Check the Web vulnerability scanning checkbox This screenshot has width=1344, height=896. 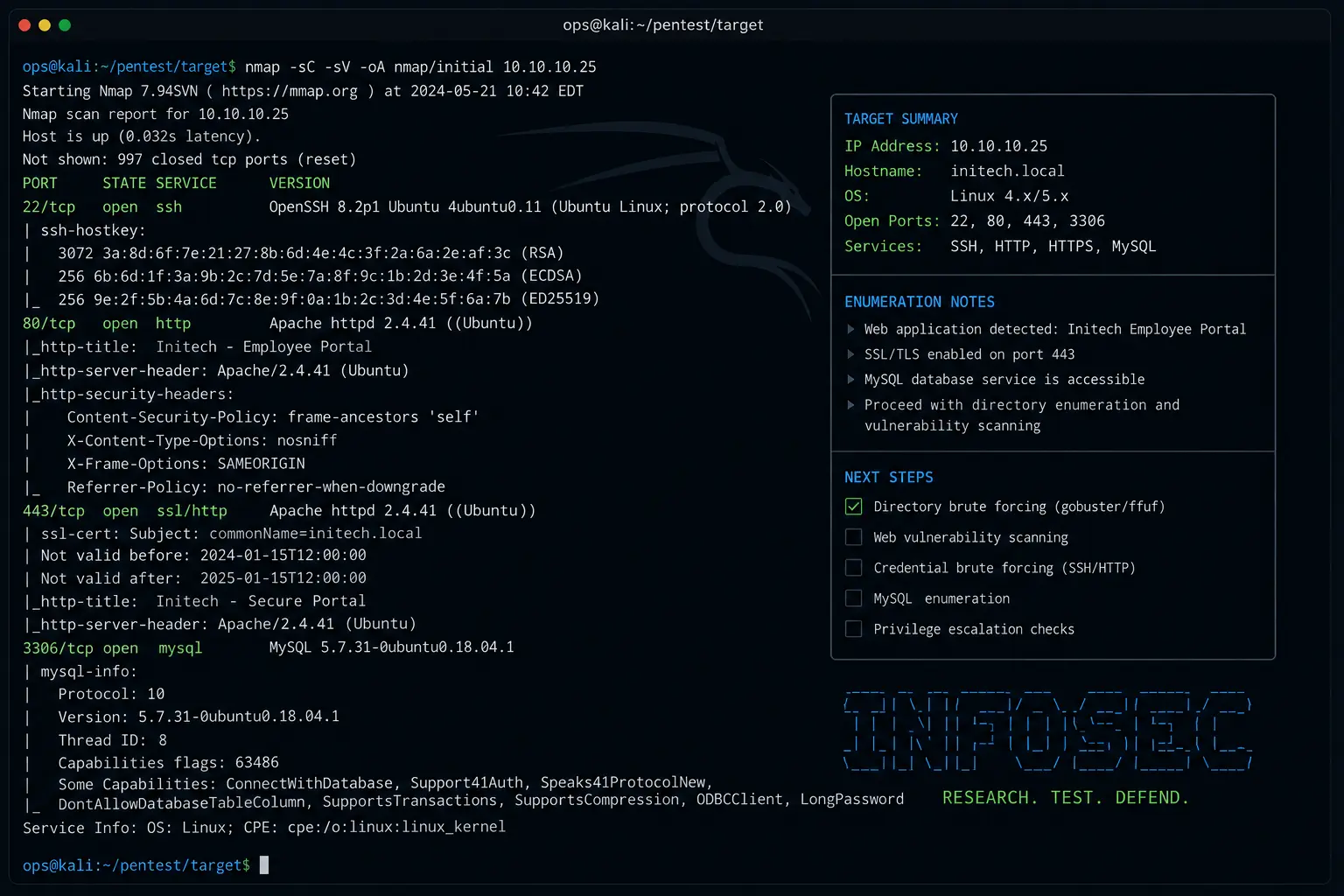[x=854, y=537]
